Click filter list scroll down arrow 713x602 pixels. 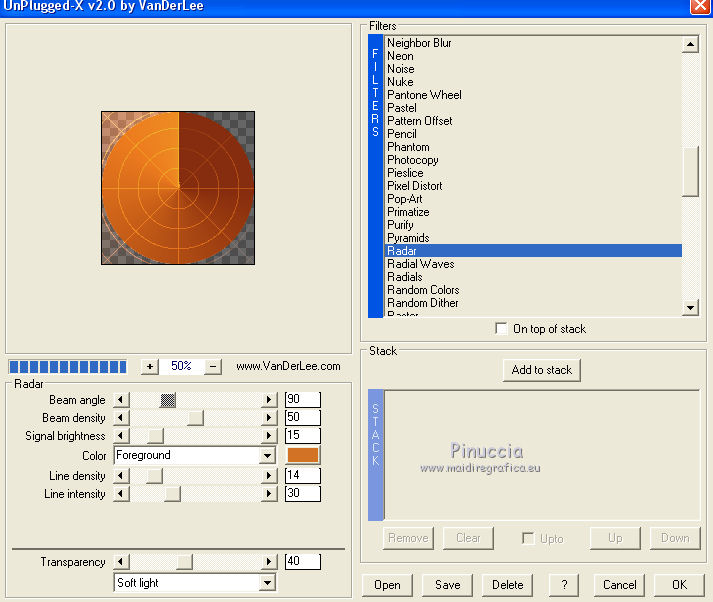click(690, 308)
